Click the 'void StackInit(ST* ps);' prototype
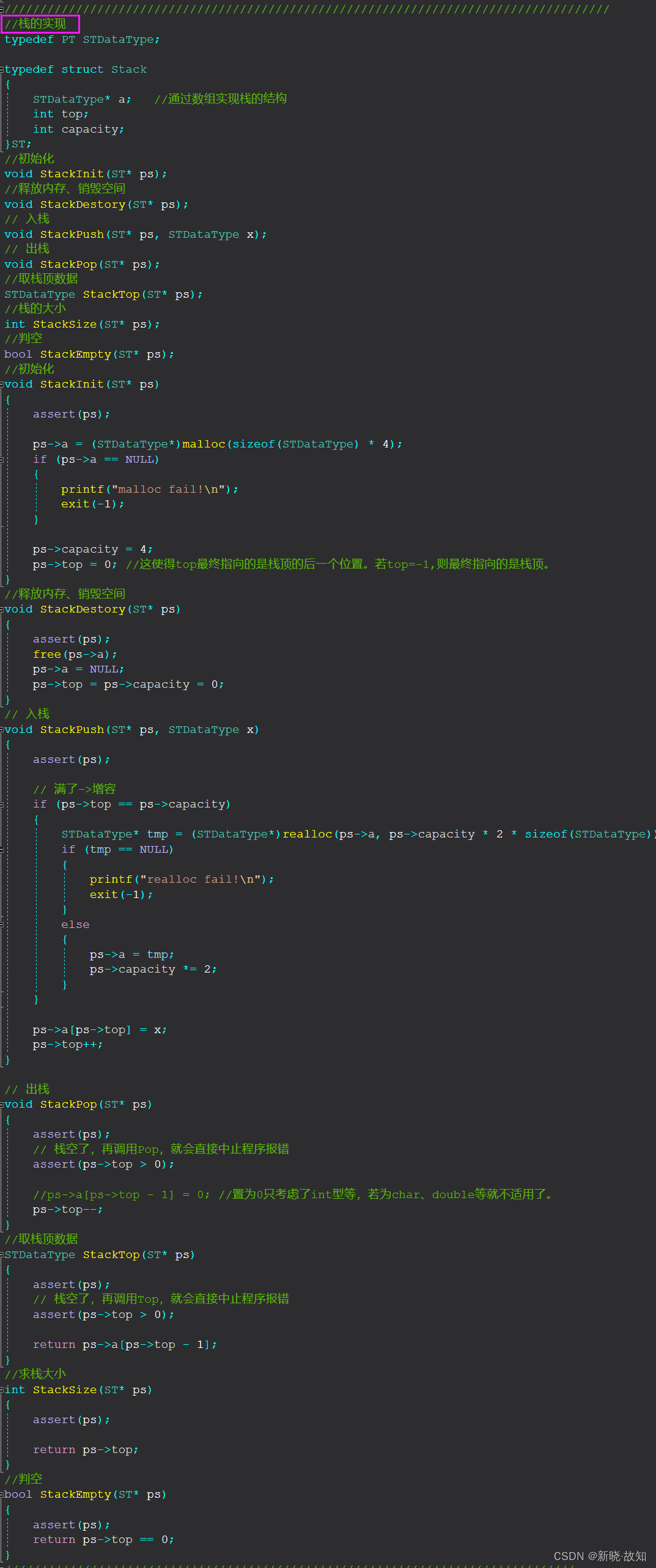The height and width of the screenshot is (1568, 656). 86,174
